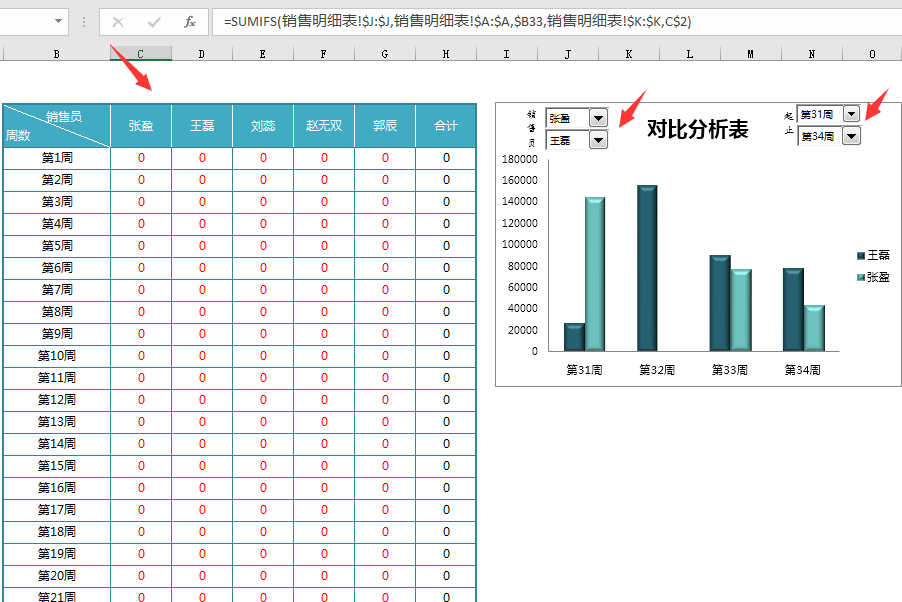
Task: Expand the Name Box dropdown arrow
Action: pos(58,22)
